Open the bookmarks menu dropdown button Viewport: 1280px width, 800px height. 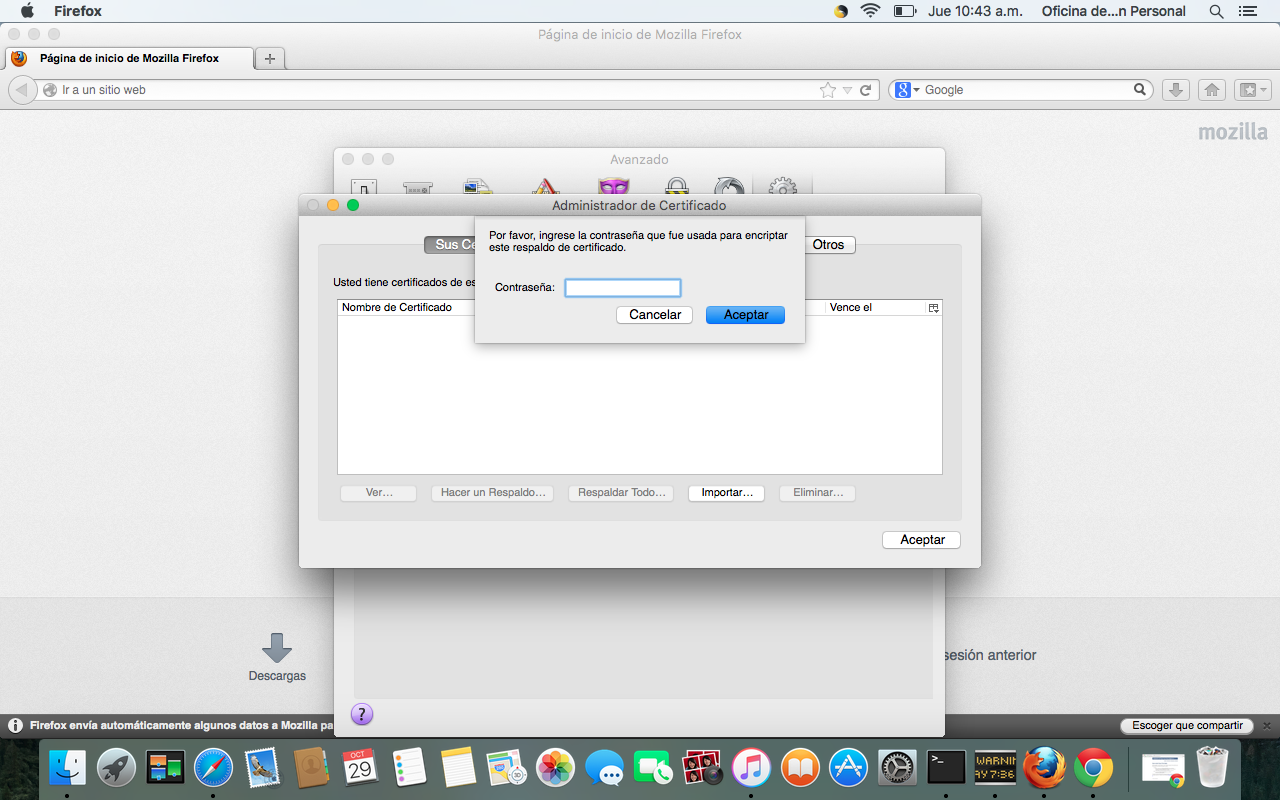1253,90
